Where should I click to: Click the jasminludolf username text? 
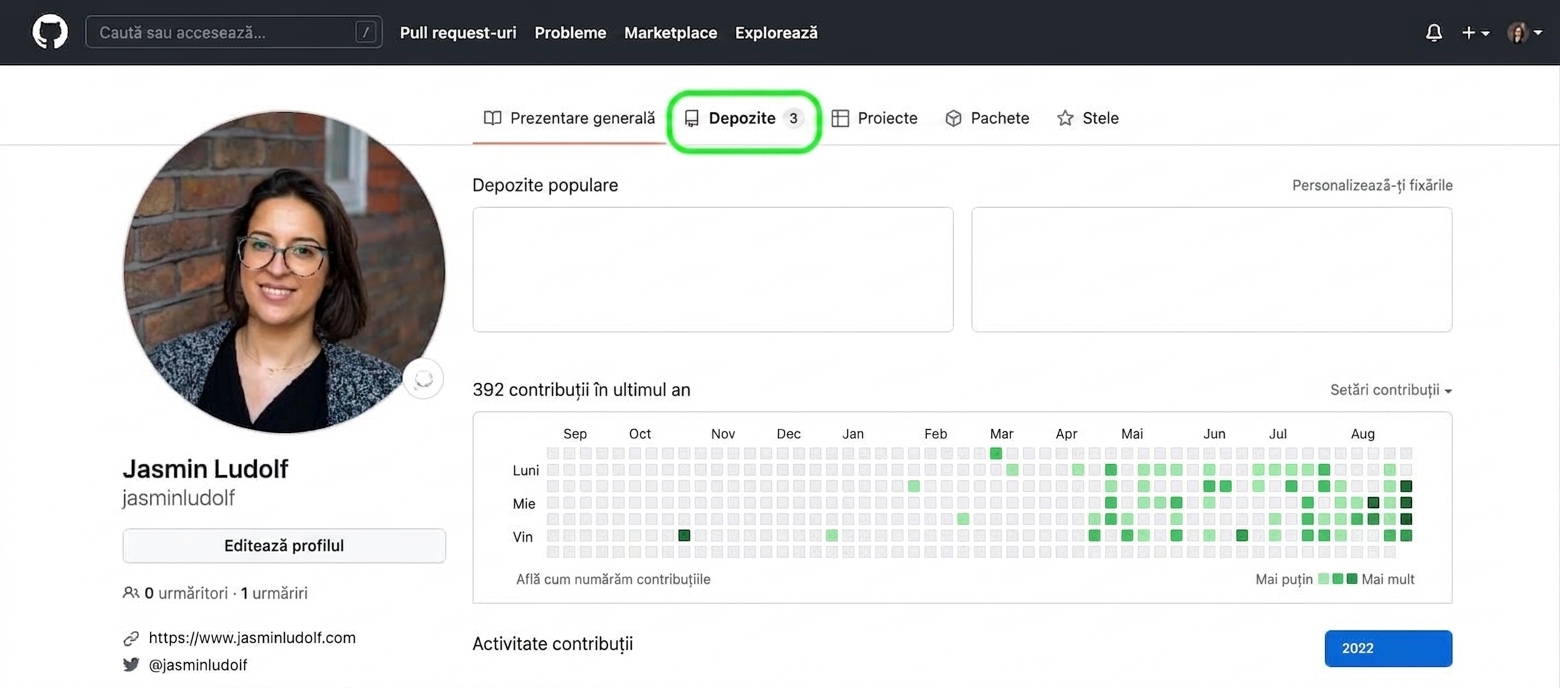[x=178, y=498]
